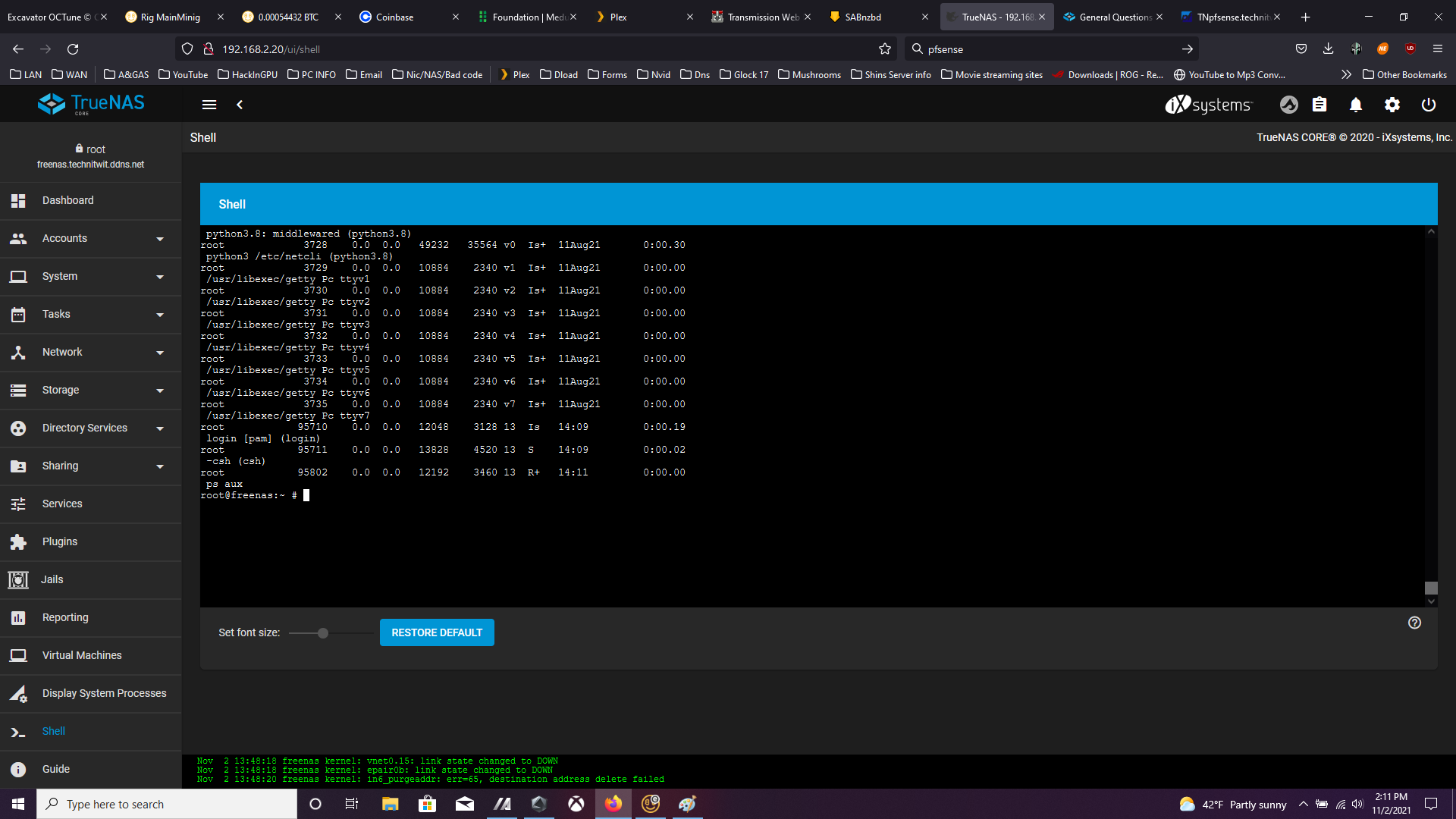Open the browser downloads icon

1328,49
